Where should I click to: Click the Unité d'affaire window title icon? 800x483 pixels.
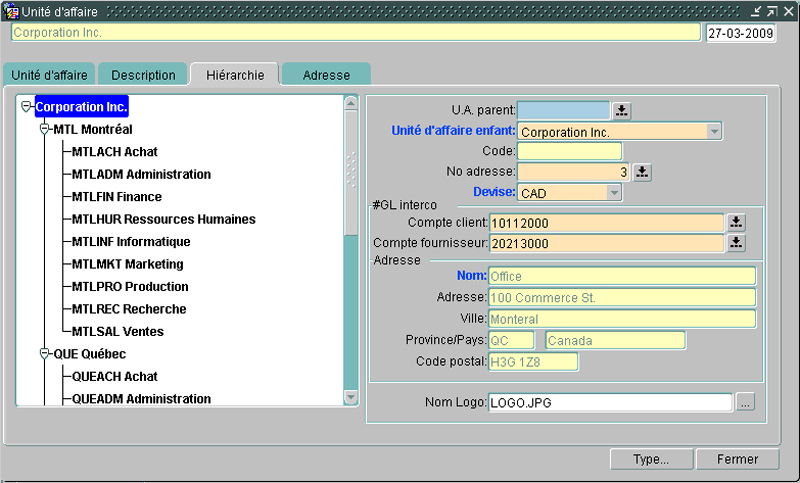tap(12, 11)
